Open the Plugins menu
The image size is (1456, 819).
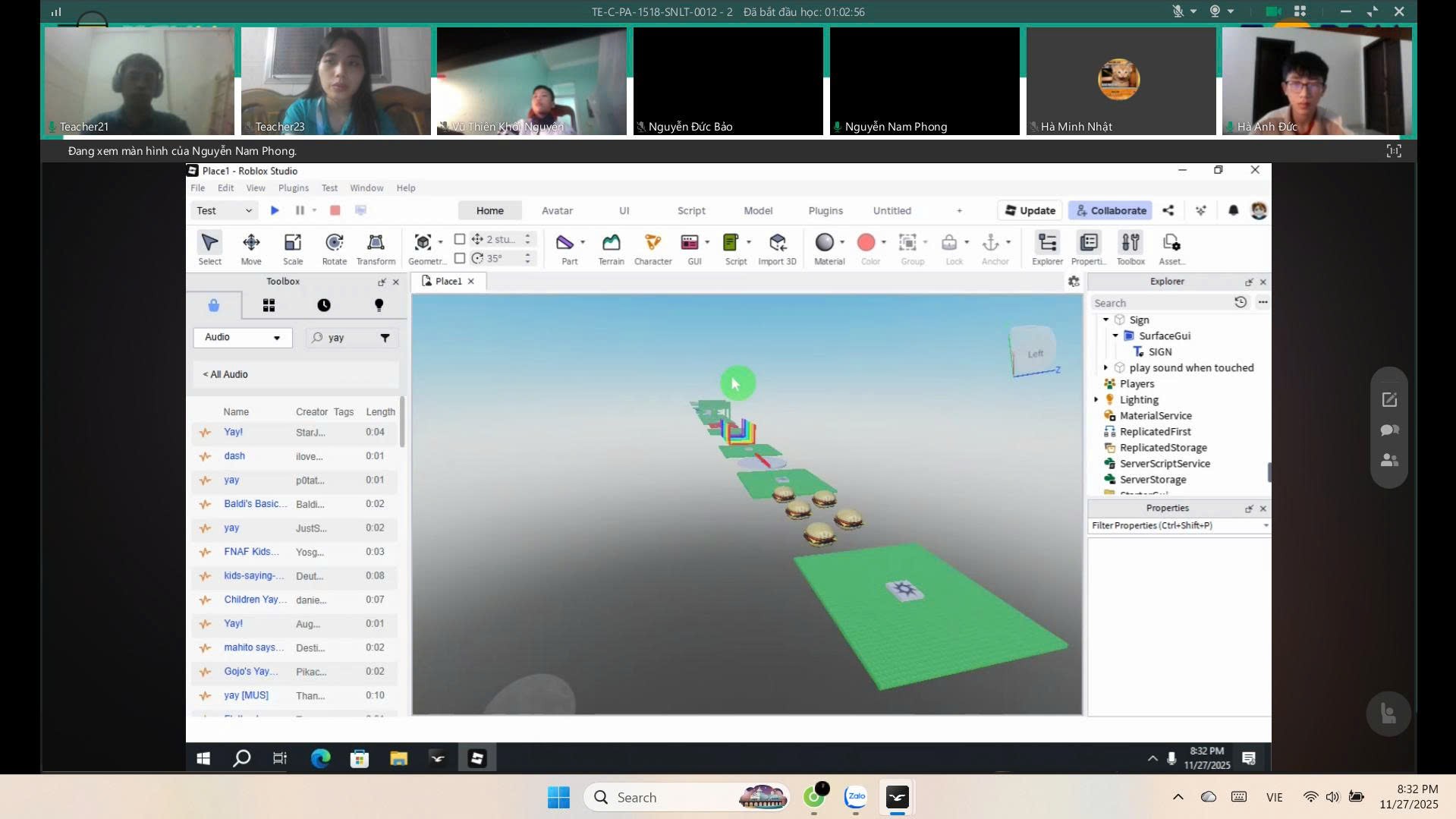[293, 187]
